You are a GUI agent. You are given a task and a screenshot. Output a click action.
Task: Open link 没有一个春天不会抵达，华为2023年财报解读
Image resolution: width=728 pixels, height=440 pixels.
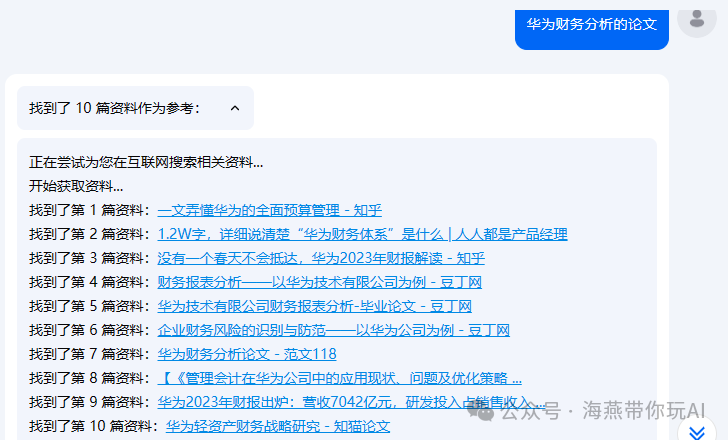point(321,259)
